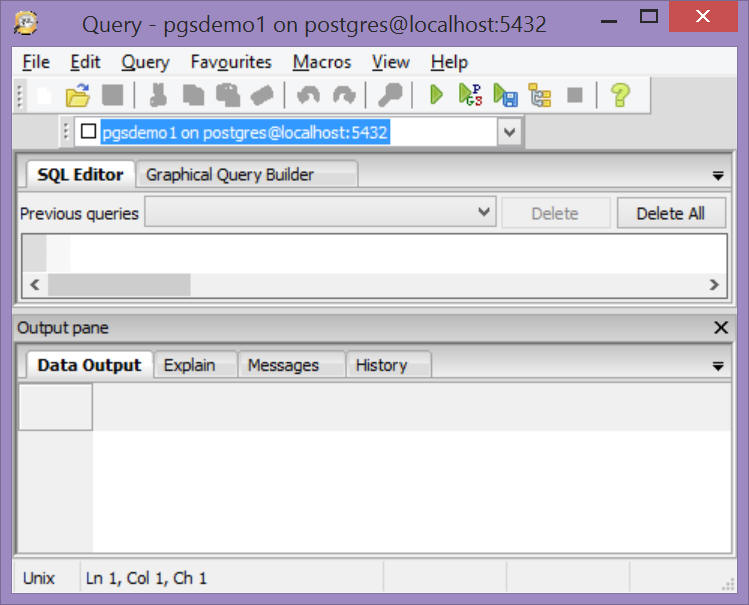Screen dimensions: 749x605
Task: Select the Messages tab
Action: (x=291, y=365)
